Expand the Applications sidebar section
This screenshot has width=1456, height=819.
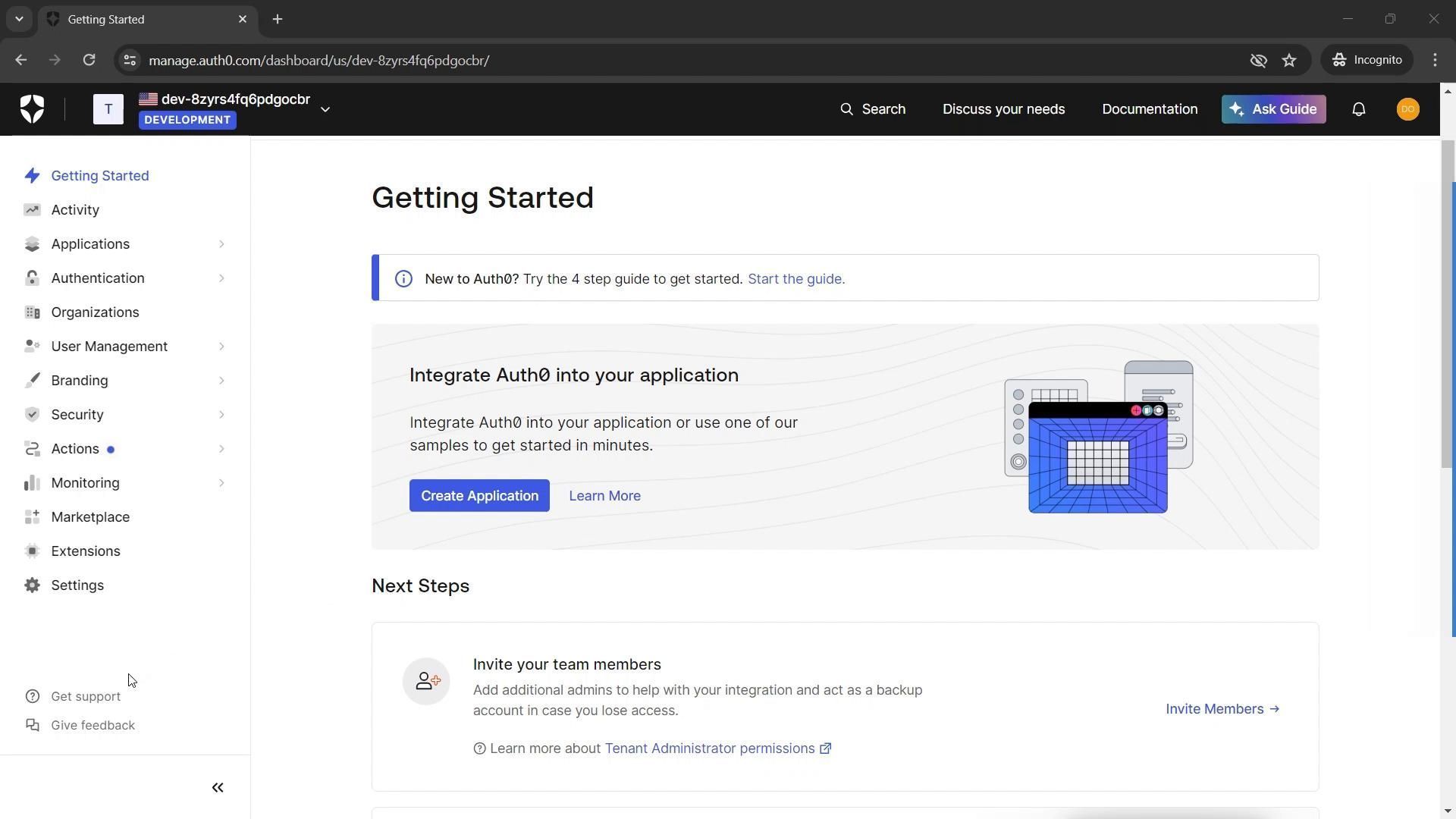221,244
